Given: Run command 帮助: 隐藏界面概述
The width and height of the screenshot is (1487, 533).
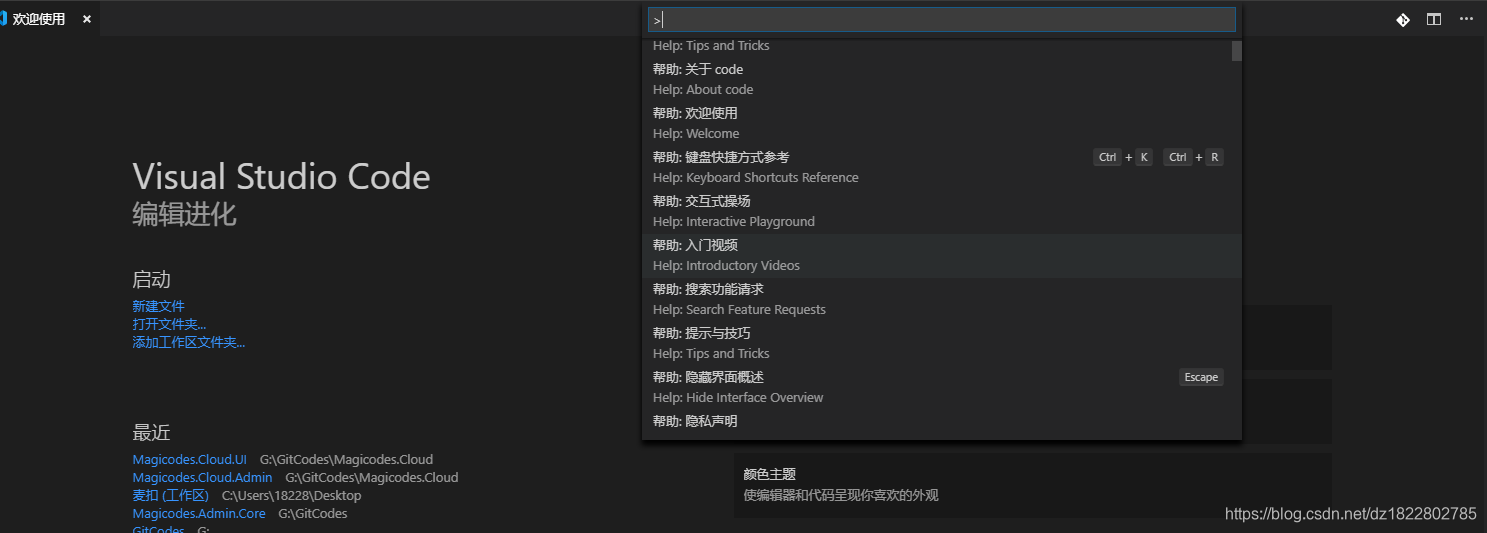Looking at the screenshot, I should (942, 387).
